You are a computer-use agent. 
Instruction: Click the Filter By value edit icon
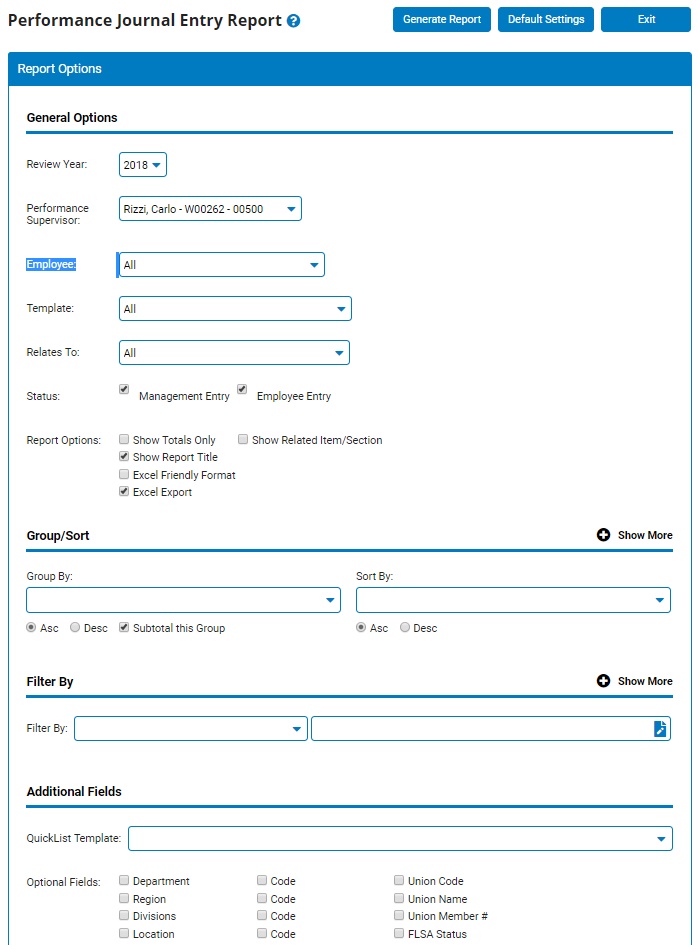pyautogui.click(x=660, y=729)
